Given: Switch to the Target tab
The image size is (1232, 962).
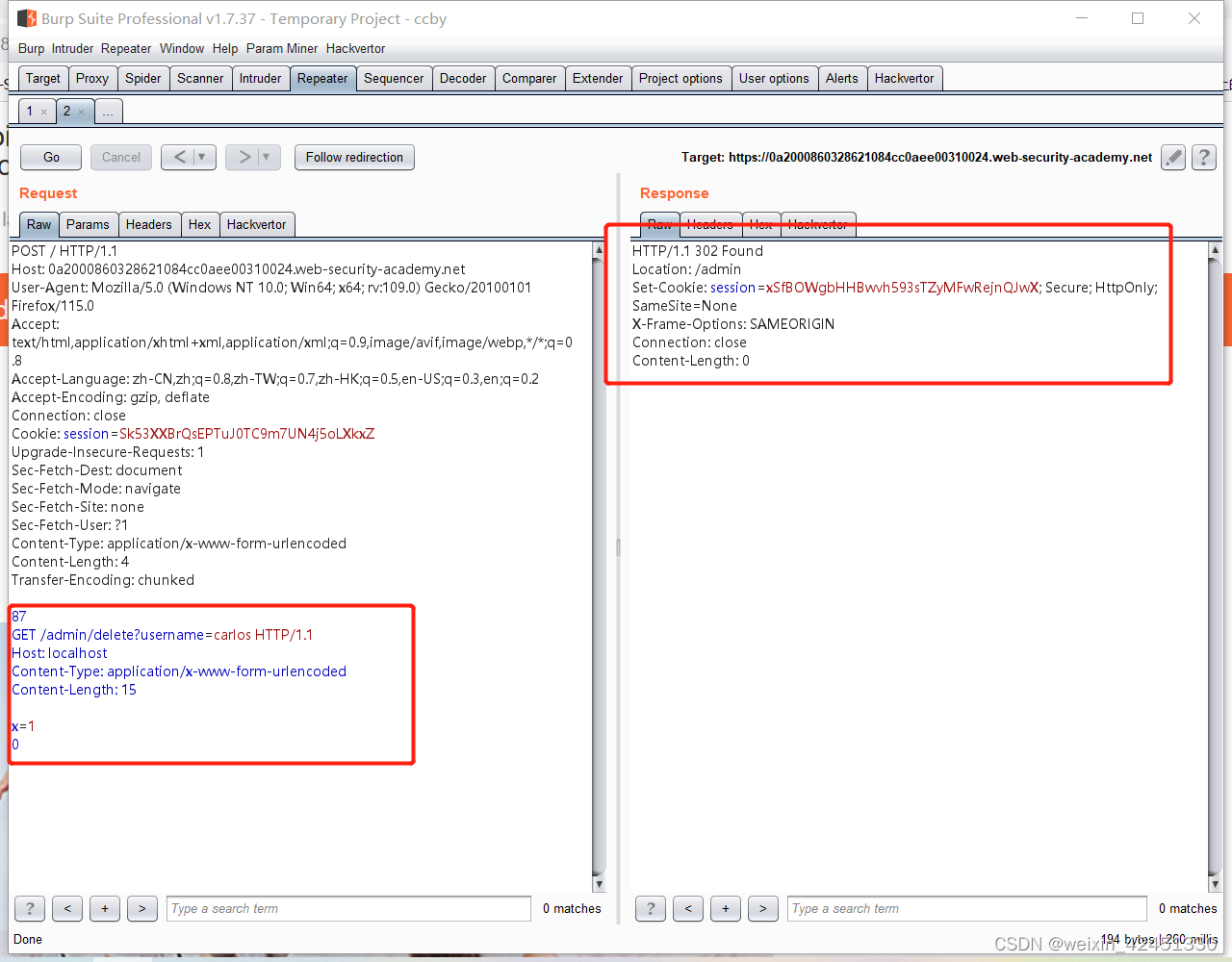Looking at the screenshot, I should [43, 79].
